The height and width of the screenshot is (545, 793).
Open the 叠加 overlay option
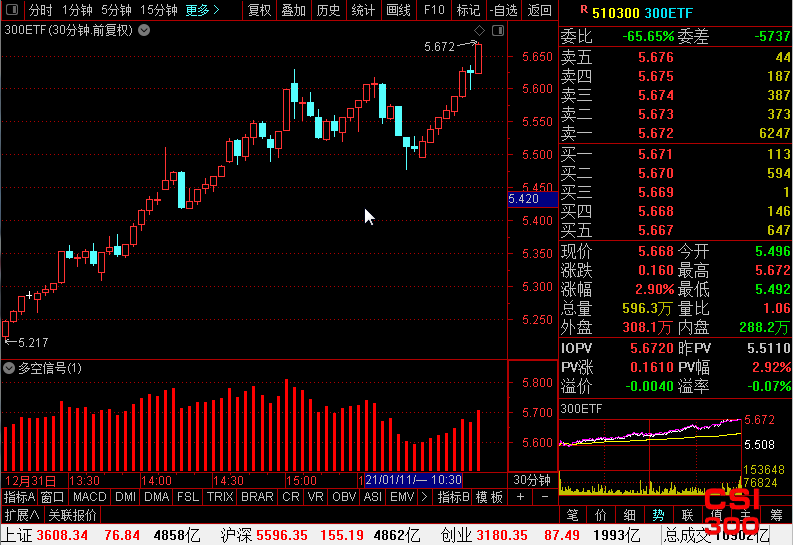(x=294, y=10)
